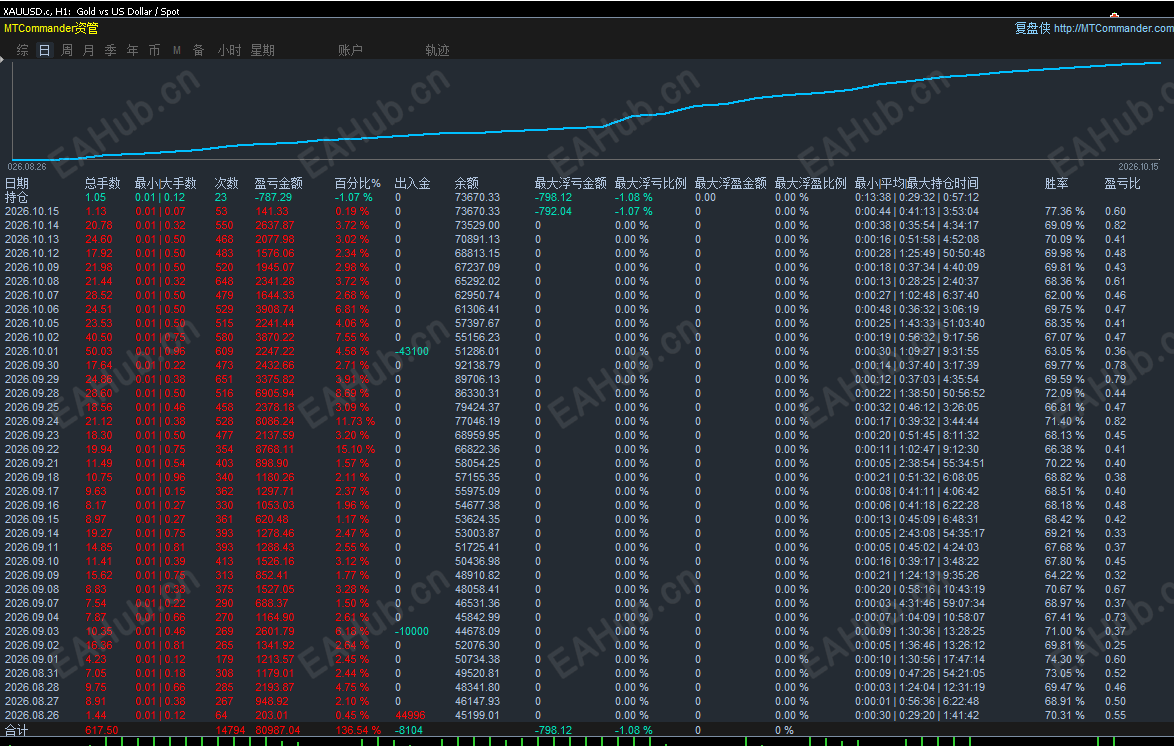The image size is (1174, 746).
Task: Select the 2026.10.15 date row
Action: click(32, 211)
